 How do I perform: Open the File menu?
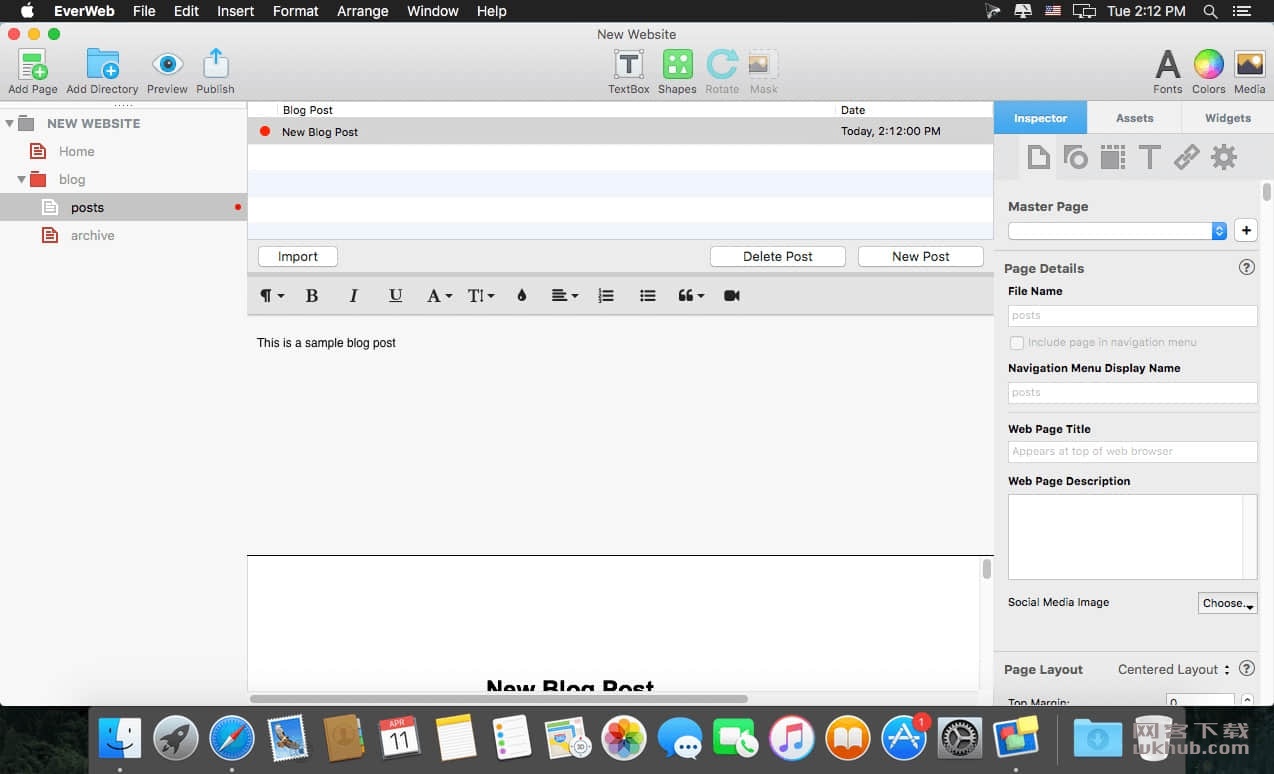(x=144, y=11)
